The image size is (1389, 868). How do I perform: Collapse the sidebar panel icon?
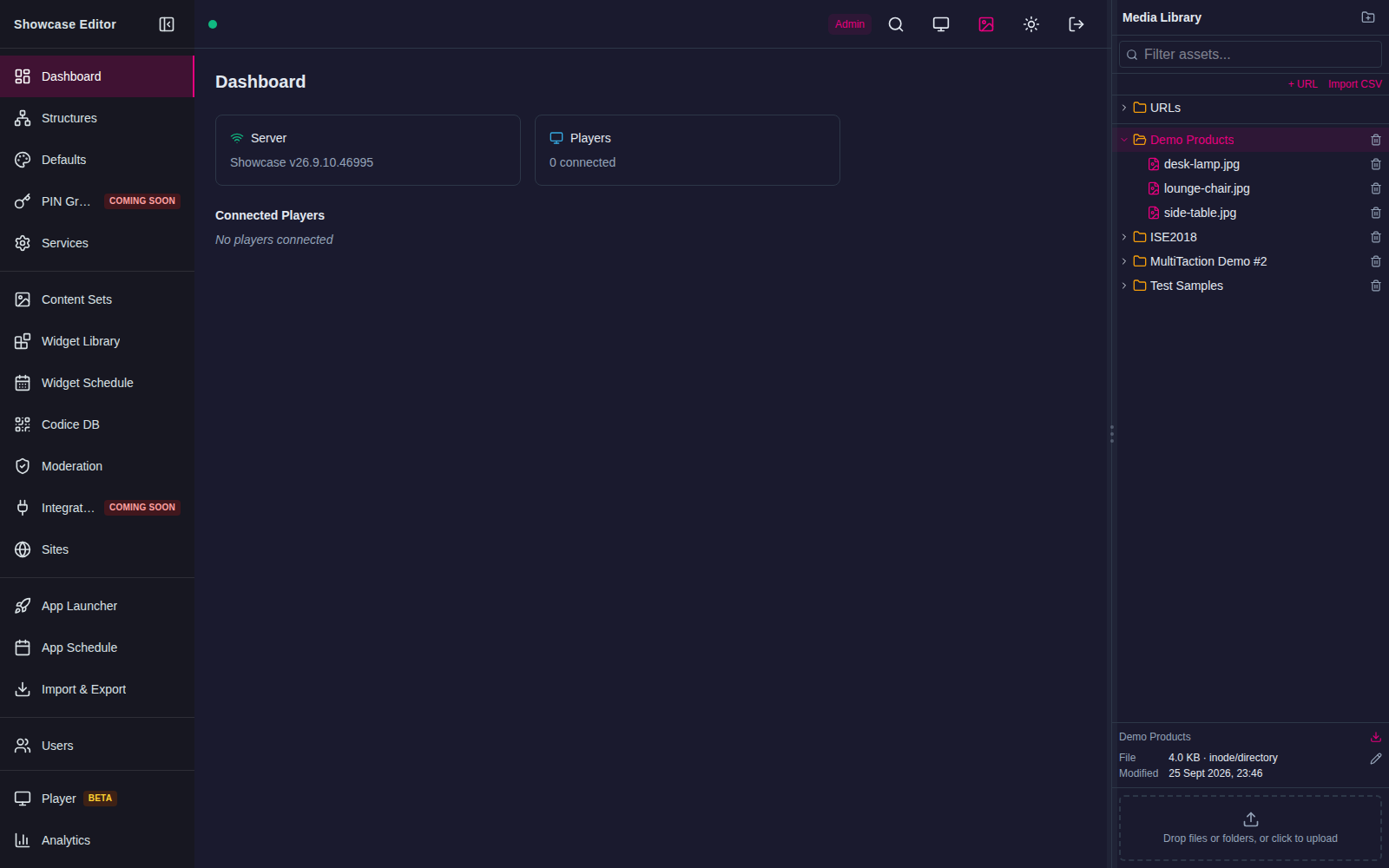[167, 24]
